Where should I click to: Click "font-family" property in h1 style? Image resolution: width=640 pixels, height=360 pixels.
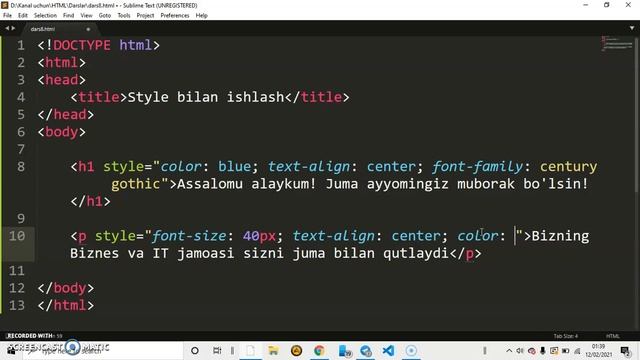(478, 167)
